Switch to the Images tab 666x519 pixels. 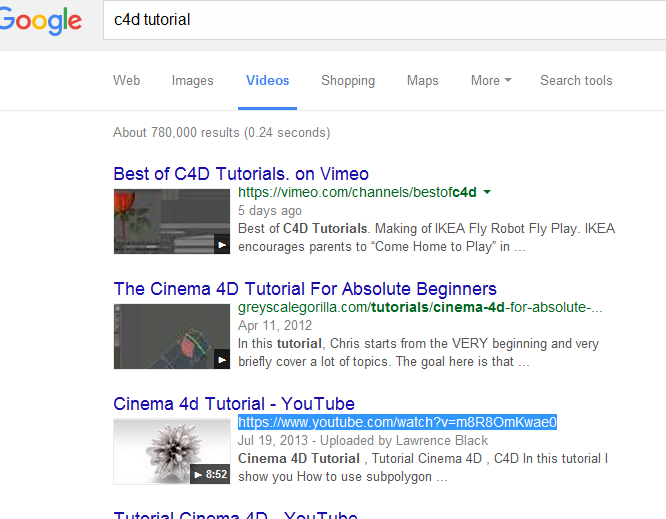pyautogui.click(x=192, y=80)
